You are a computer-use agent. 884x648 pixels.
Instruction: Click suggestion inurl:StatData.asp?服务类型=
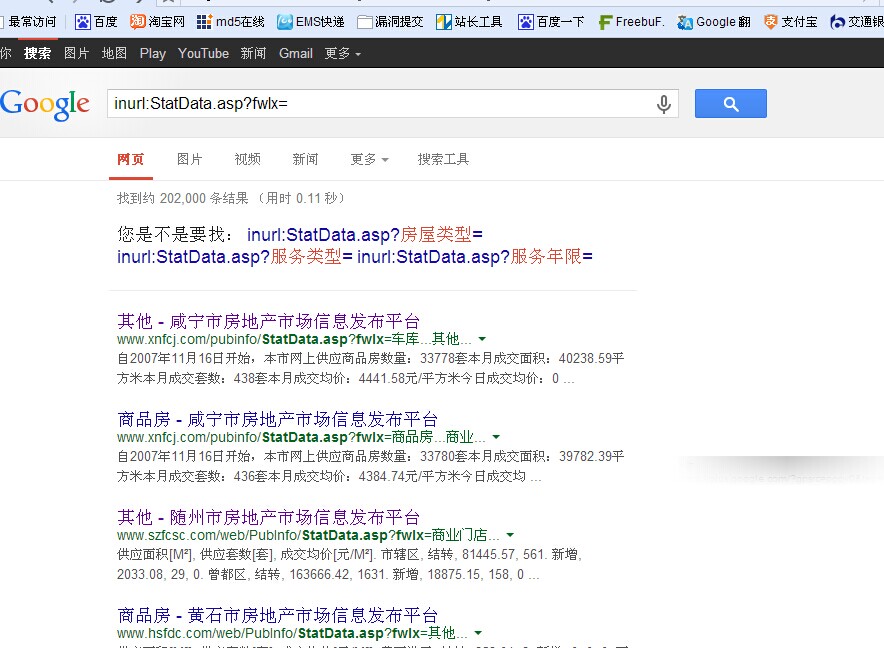pos(235,257)
